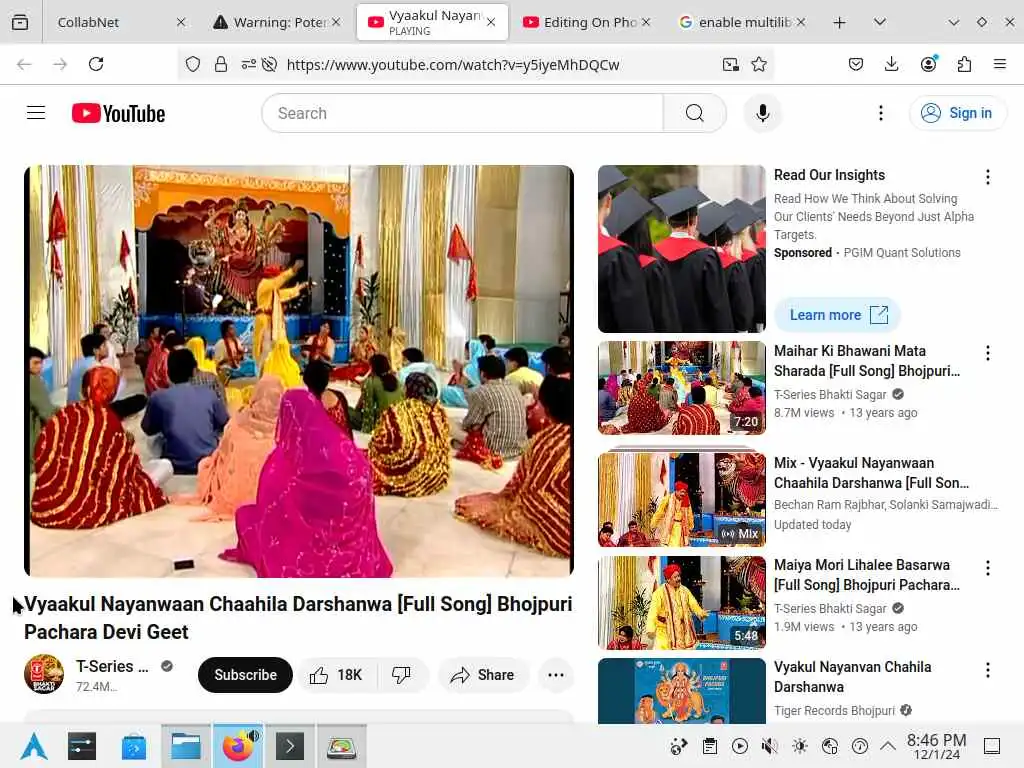
Task: Open the graduation ad thumbnail
Action: pyautogui.click(x=682, y=249)
